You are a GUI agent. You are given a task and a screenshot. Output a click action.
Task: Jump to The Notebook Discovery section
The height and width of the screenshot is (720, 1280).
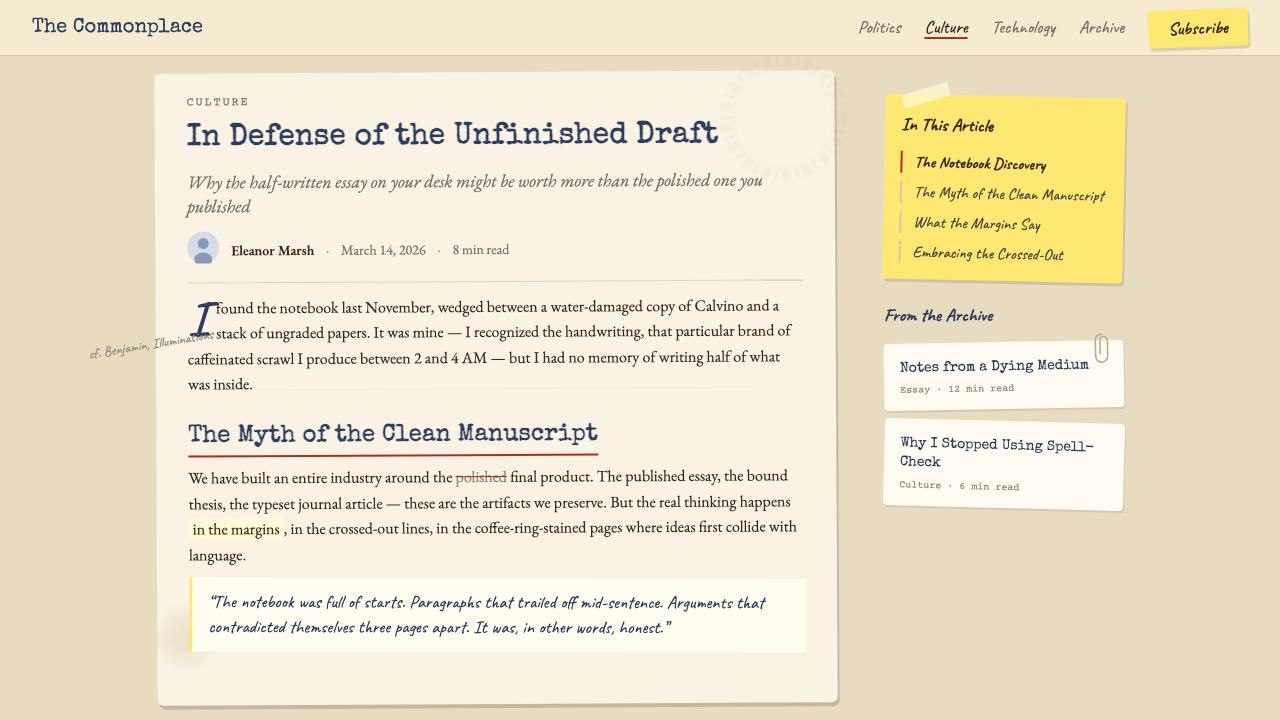tap(980, 163)
